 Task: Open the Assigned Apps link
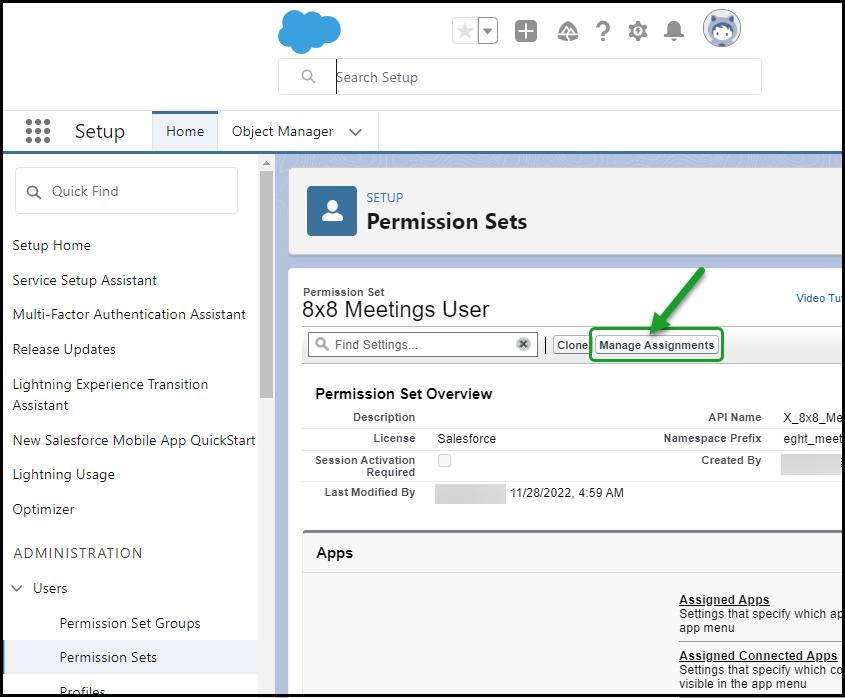click(x=724, y=599)
